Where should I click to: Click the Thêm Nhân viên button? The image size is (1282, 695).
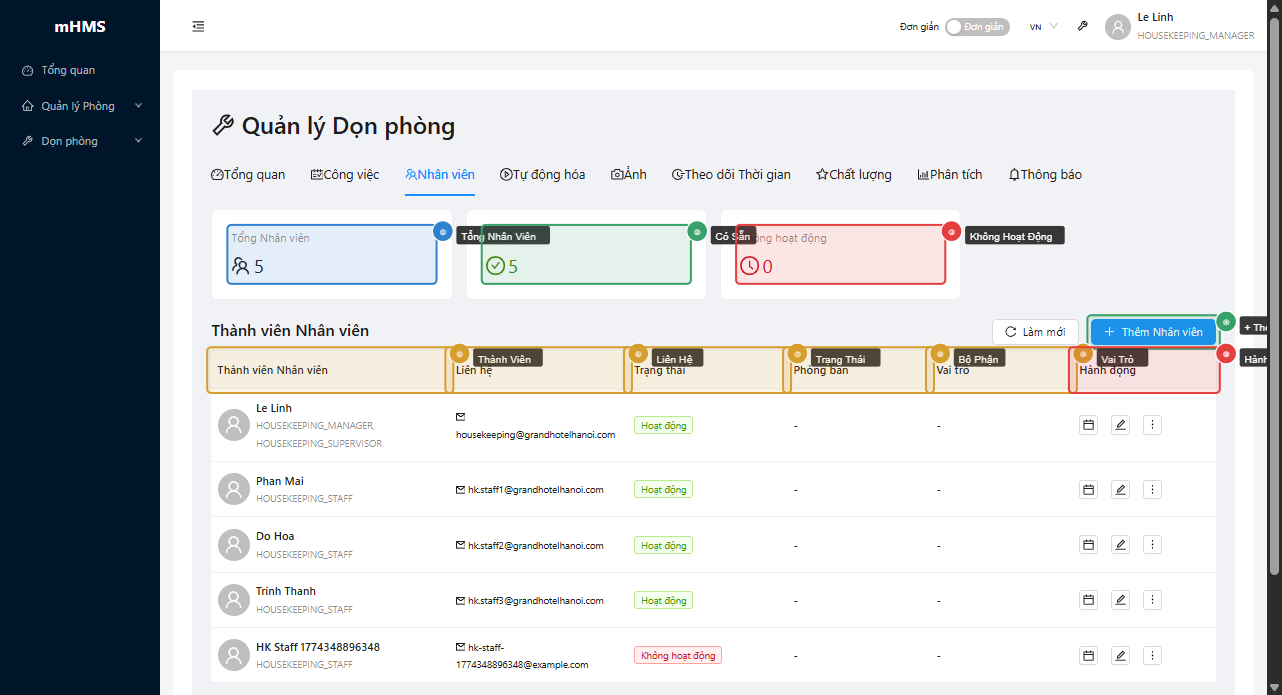(1153, 332)
